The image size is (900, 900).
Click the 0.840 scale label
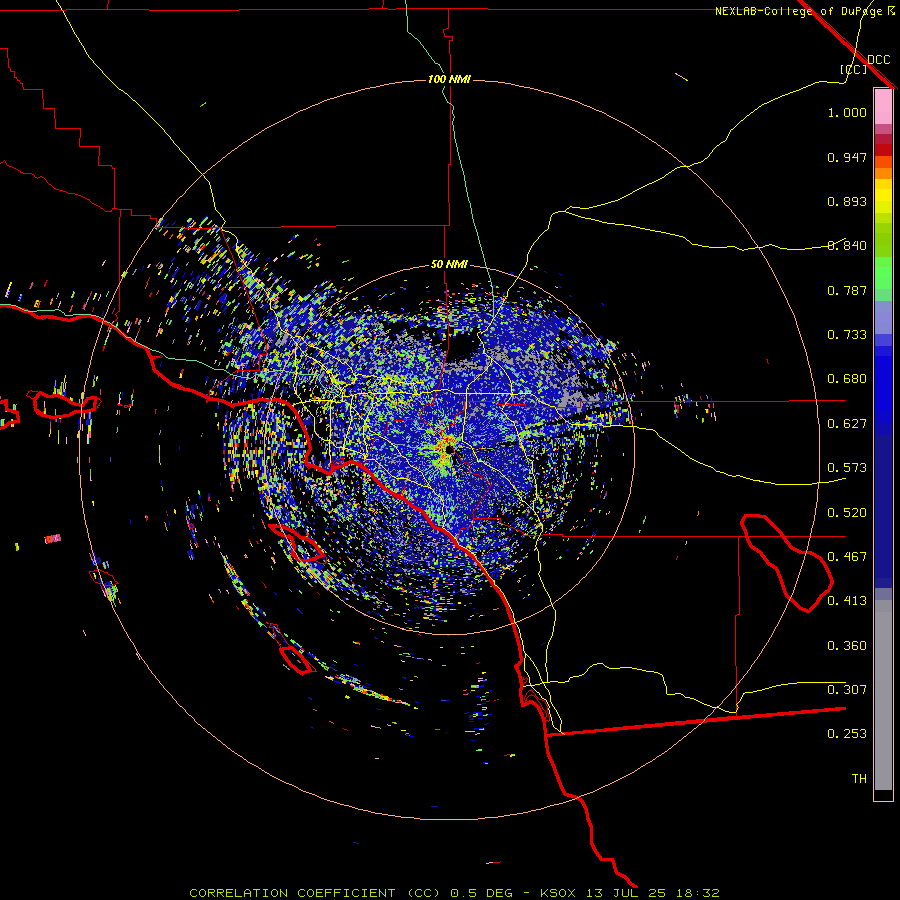(847, 246)
